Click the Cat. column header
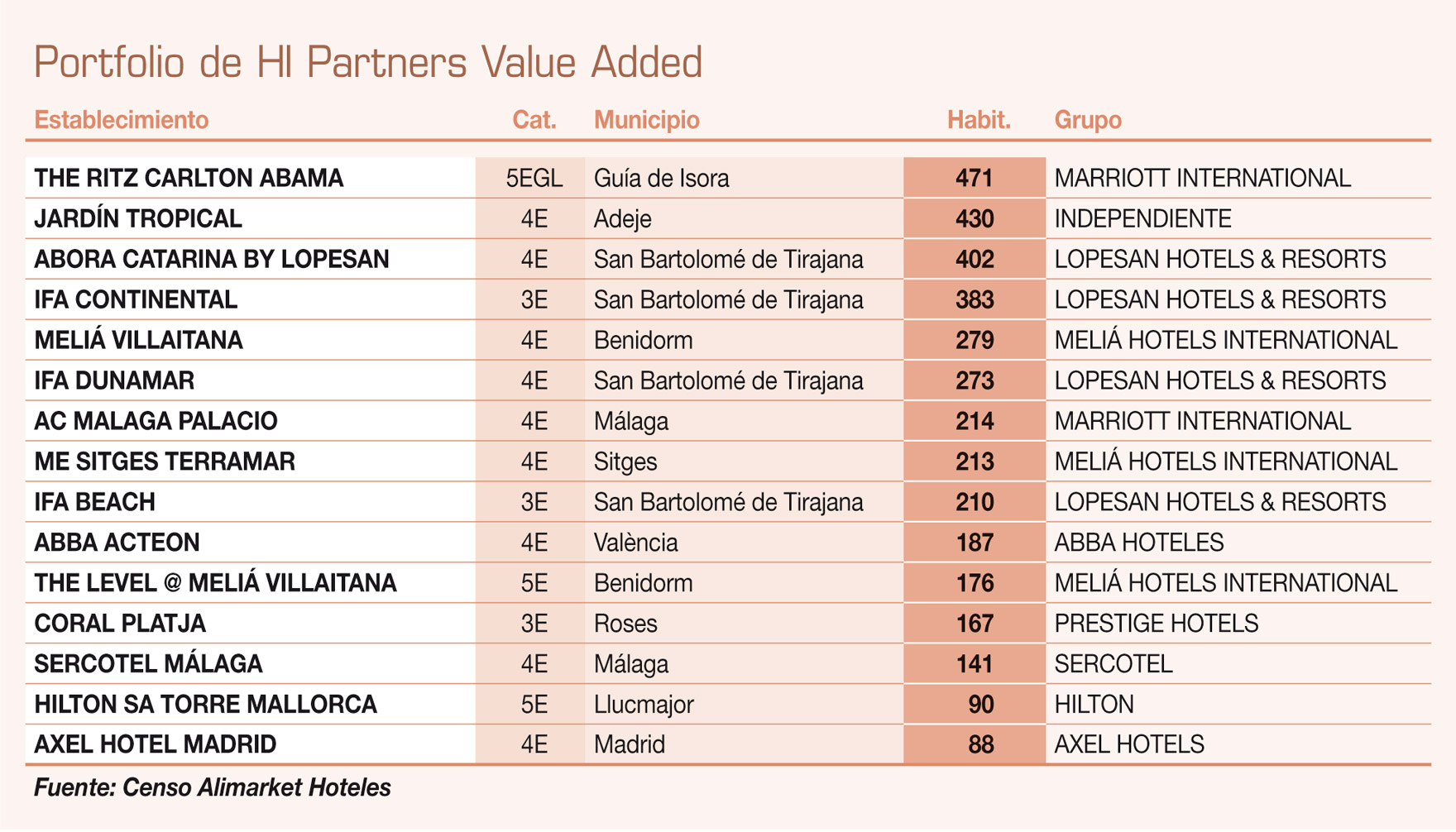 [534, 120]
